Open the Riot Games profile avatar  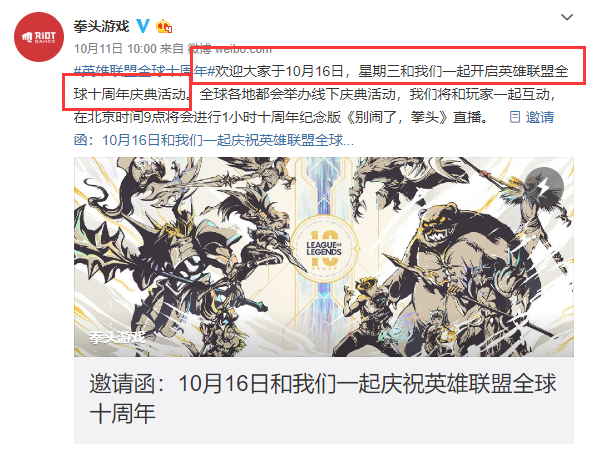(x=39, y=37)
